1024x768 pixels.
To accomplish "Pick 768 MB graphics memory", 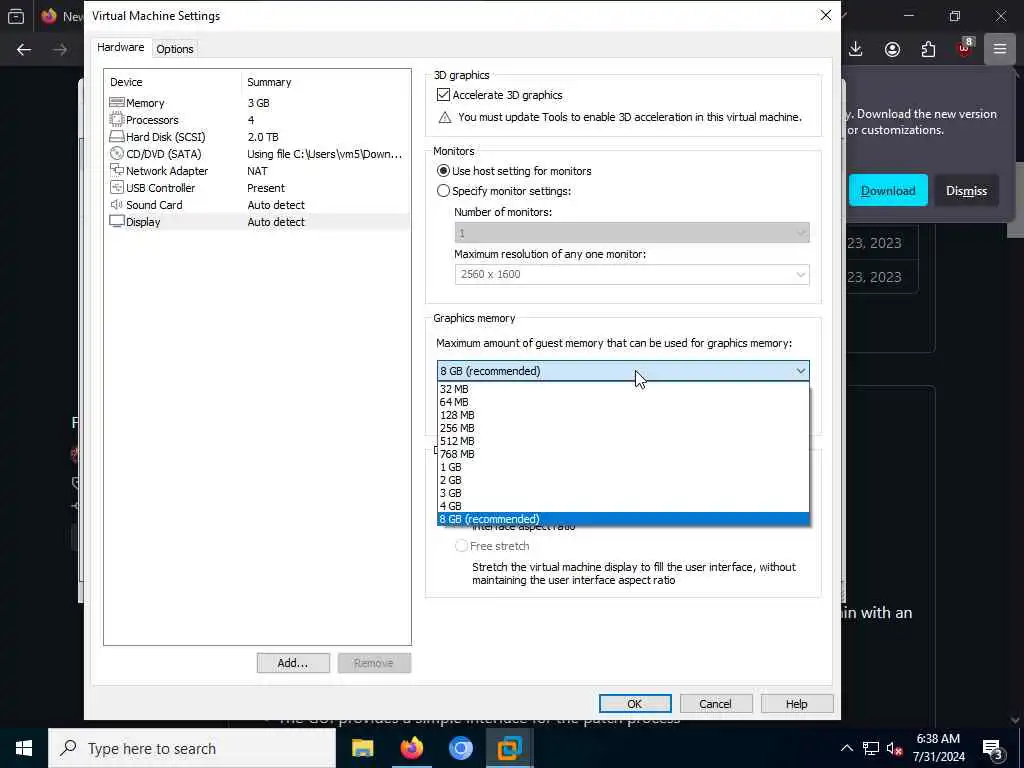I will (x=623, y=454).
